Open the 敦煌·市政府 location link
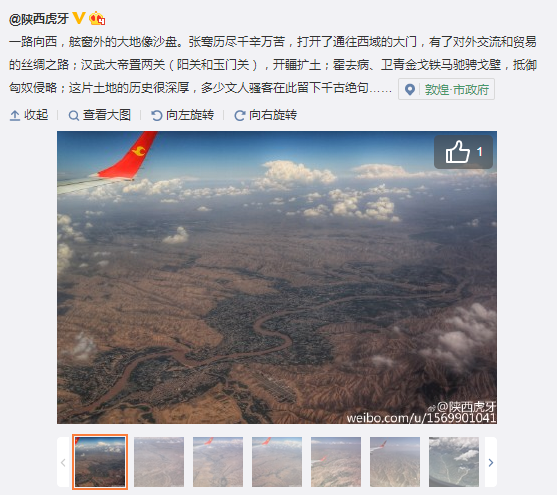Screen dimensions: 557x495 tap(457, 90)
